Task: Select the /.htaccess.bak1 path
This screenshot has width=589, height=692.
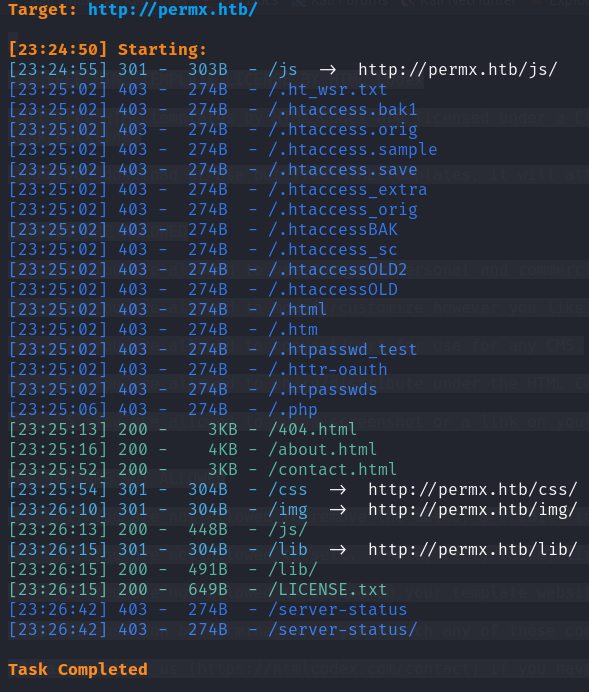Action: click(343, 109)
